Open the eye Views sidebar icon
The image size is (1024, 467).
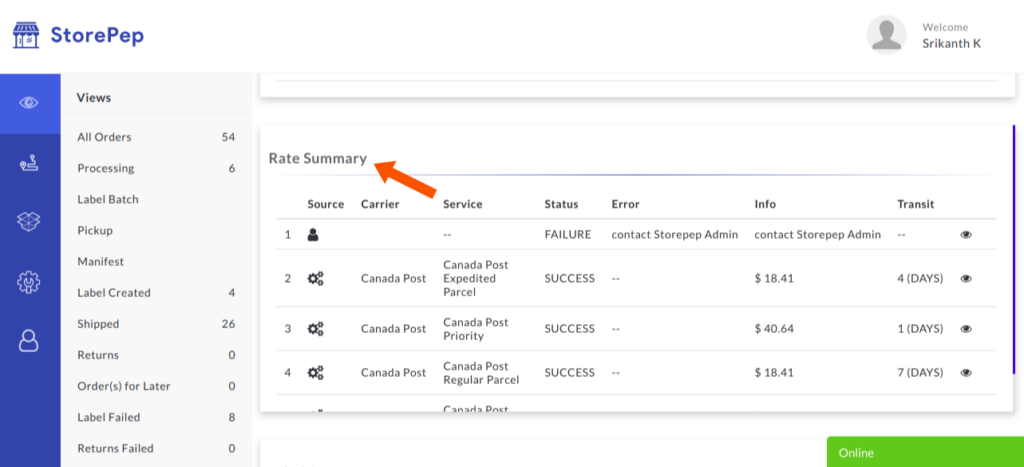click(x=29, y=103)
